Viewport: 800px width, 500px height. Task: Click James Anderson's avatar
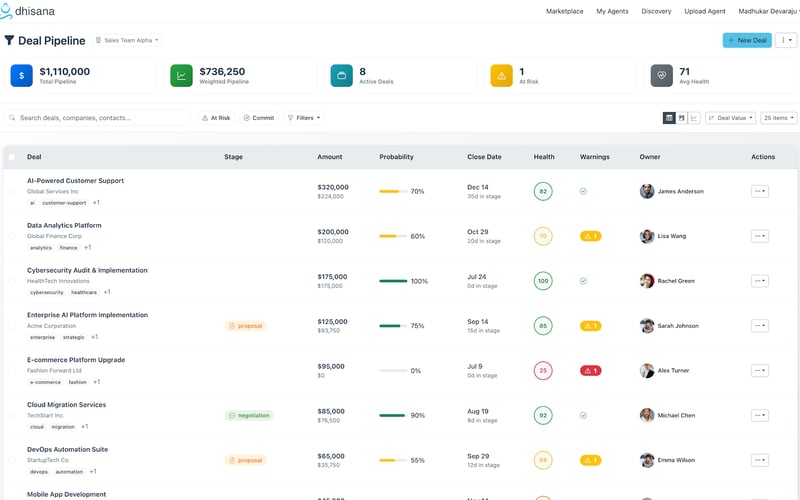pyautogui.click(x=647, y=191)
